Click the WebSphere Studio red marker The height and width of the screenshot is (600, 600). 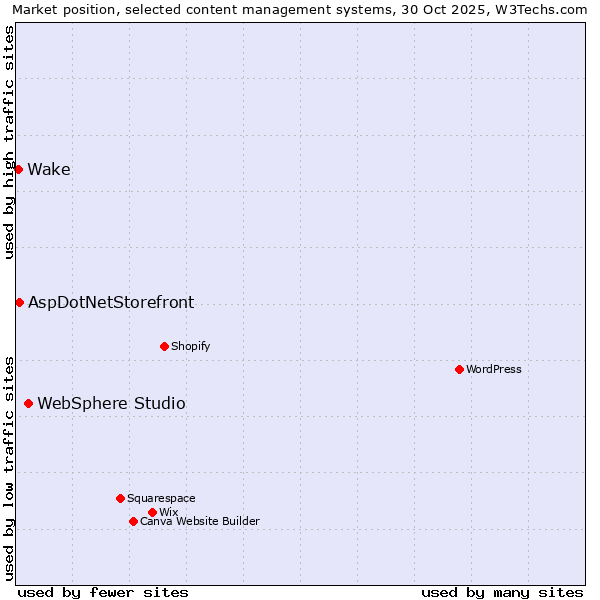[x=28, y=403]
